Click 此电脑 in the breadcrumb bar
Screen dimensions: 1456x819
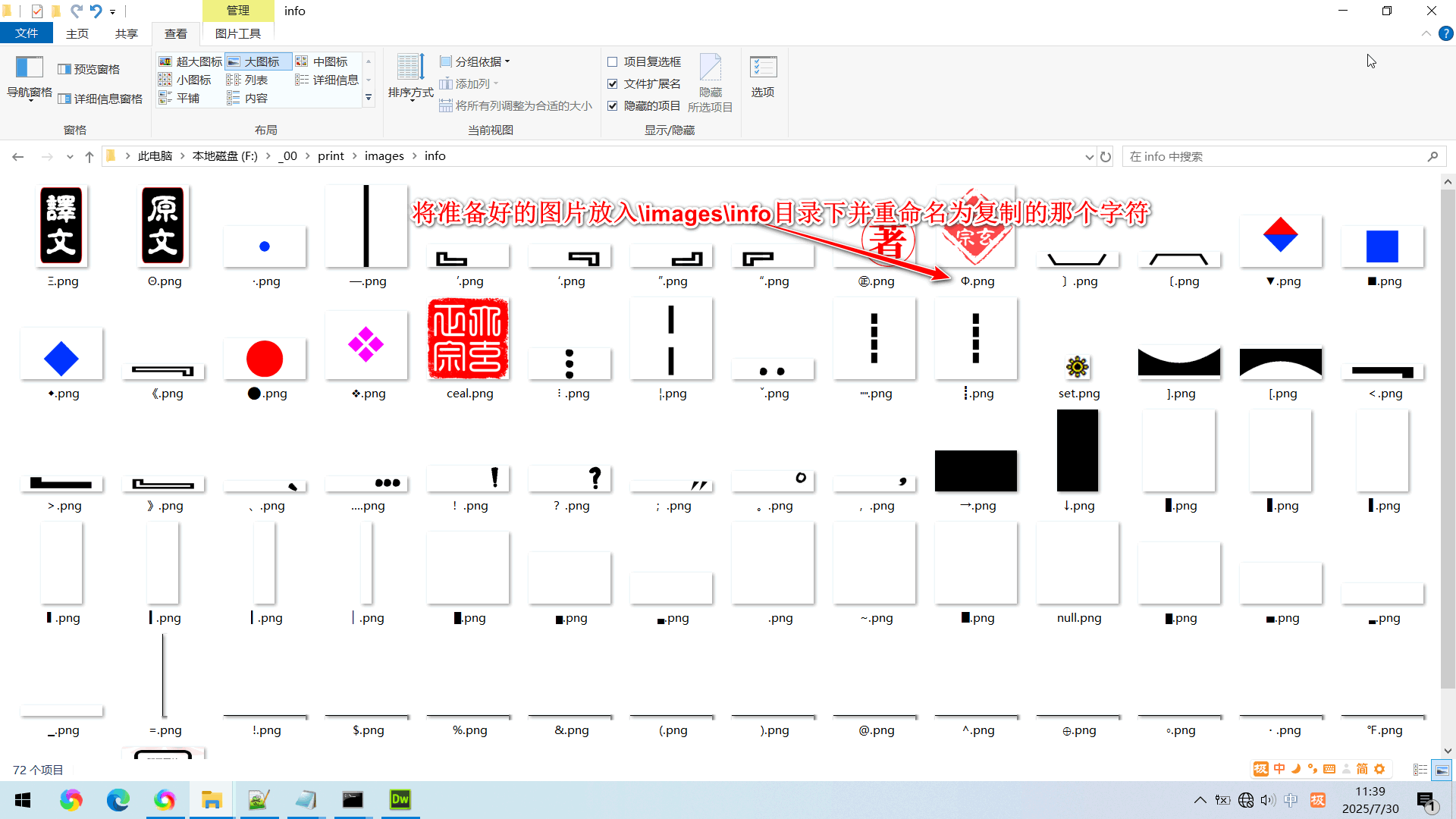pyautogui.click(x=155, y=155)
